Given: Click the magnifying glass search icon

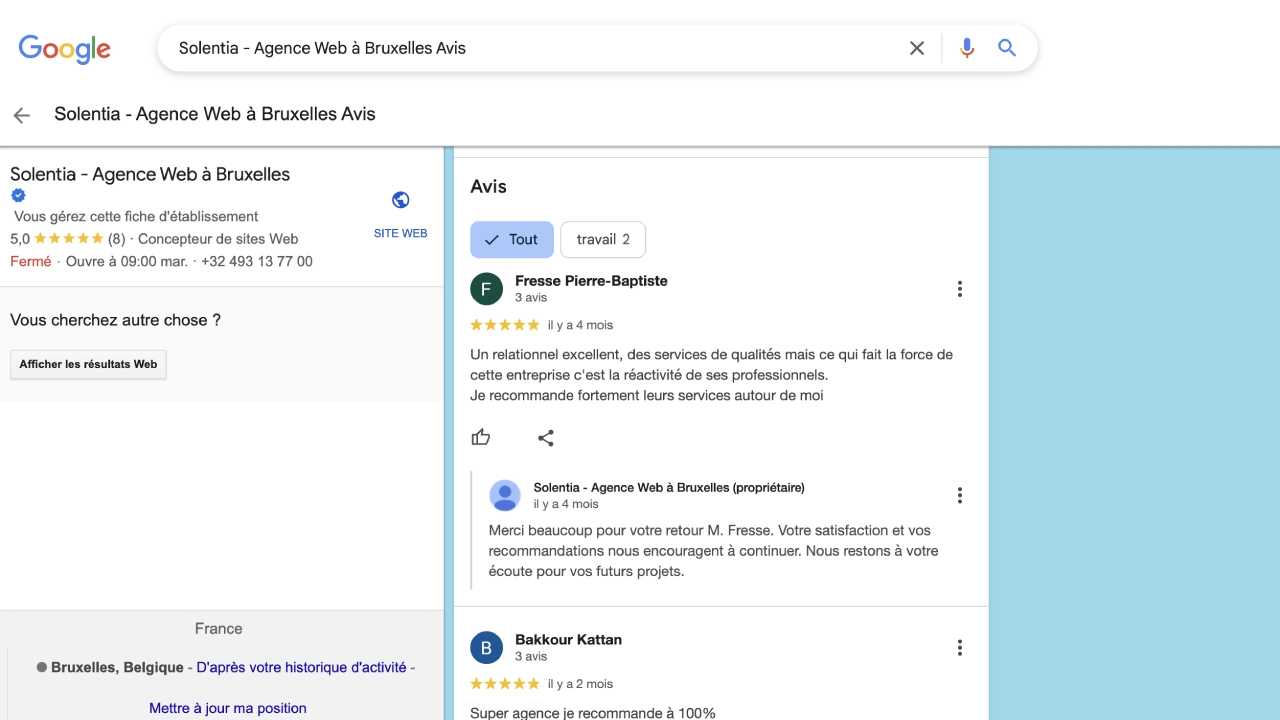Looking at the screenshot, I should [x=1007, y=48].
